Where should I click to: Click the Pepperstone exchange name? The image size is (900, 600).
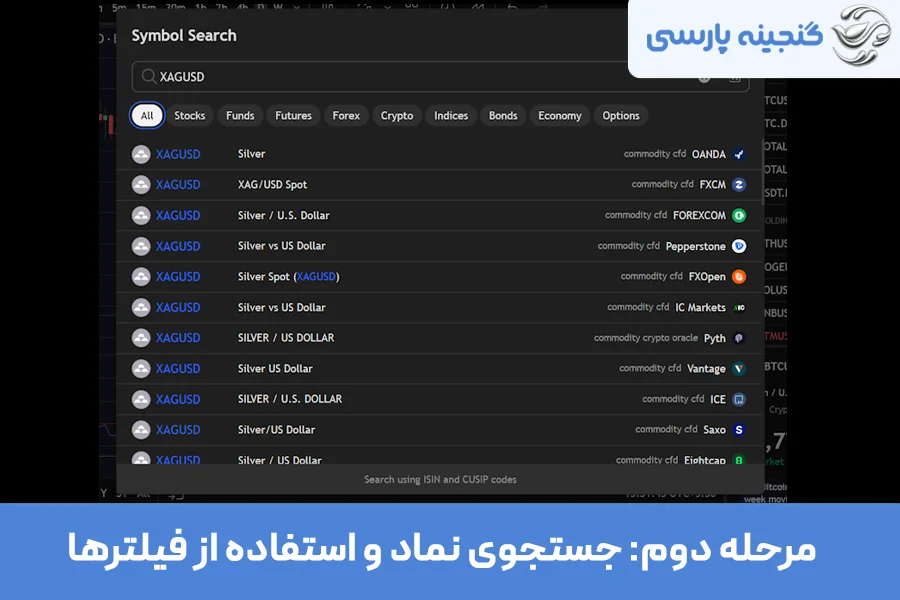[696, 246]
